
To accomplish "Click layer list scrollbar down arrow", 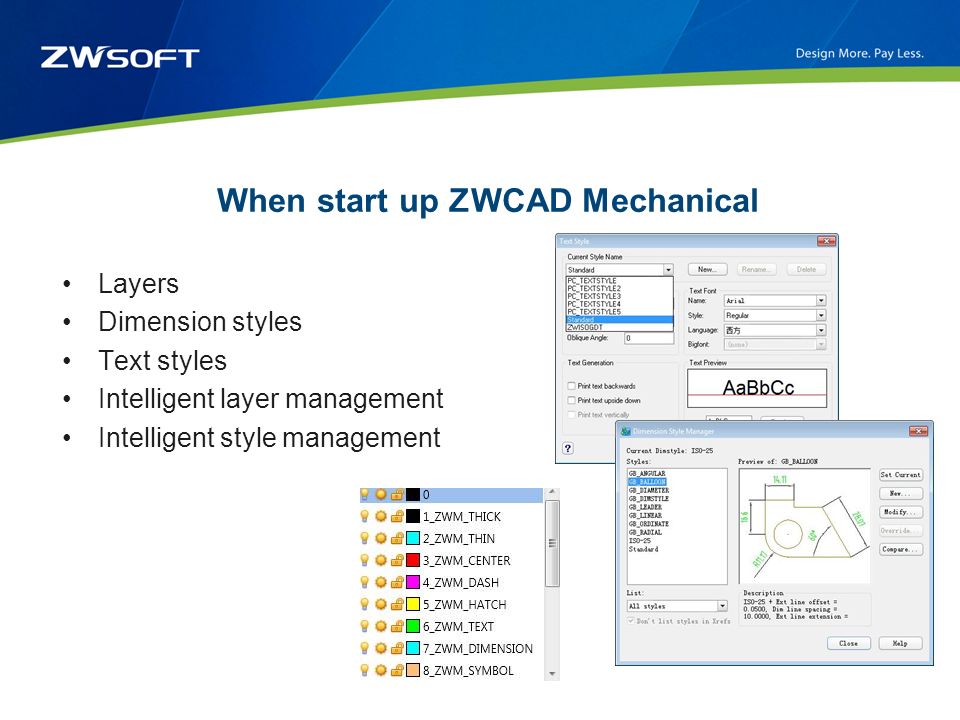I will pos(552,674).
